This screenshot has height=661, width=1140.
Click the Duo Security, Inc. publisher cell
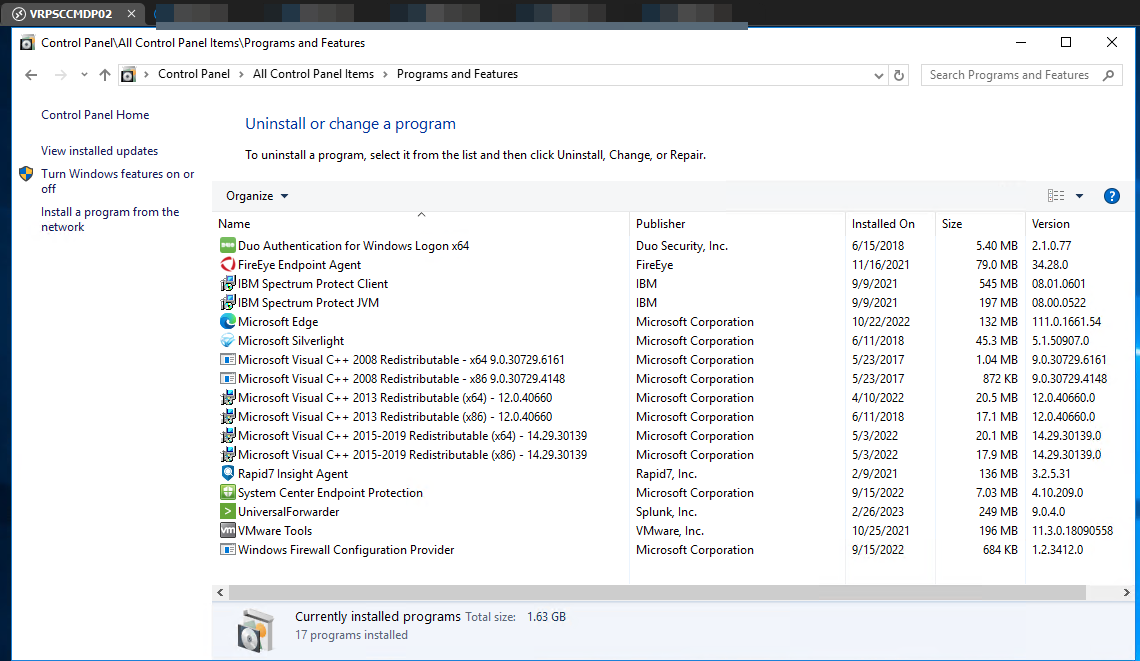pyautogui.click(x=682, y=246)
